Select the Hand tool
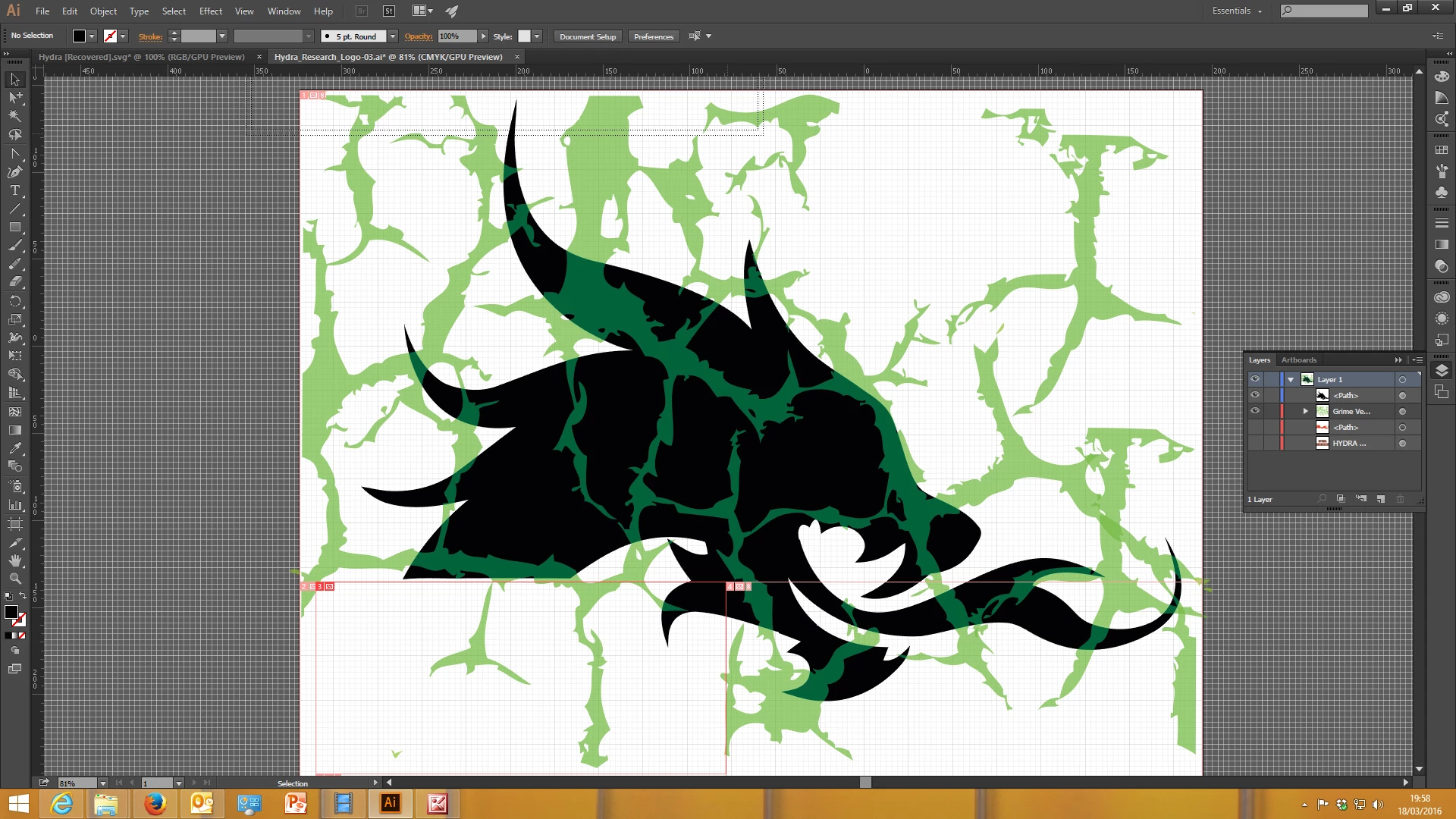This screenshot has height=819, width=1456. pos(14,560)
